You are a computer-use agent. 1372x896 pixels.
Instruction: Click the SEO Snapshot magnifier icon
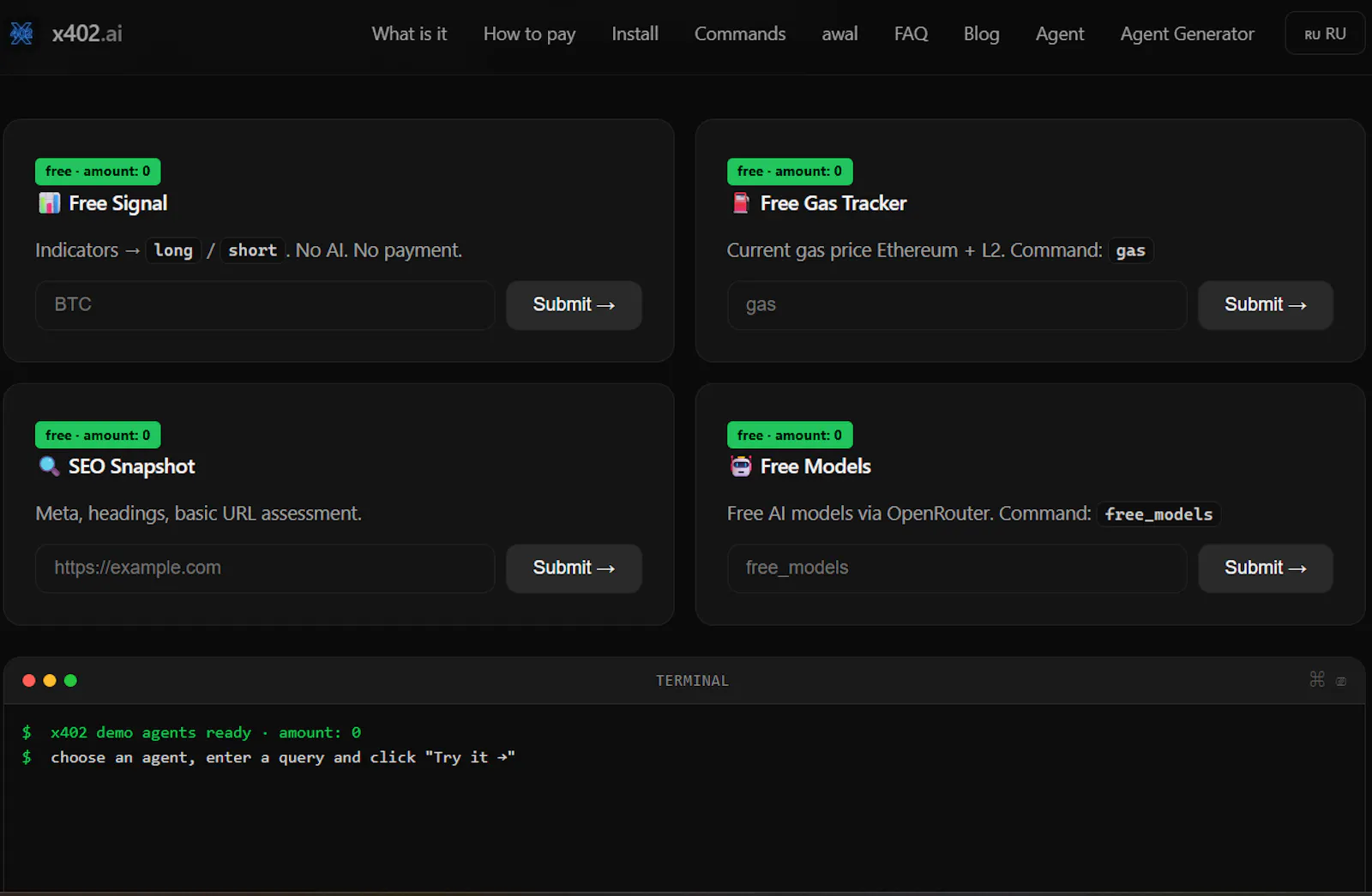pyautogui.click(x=49, y=466)
